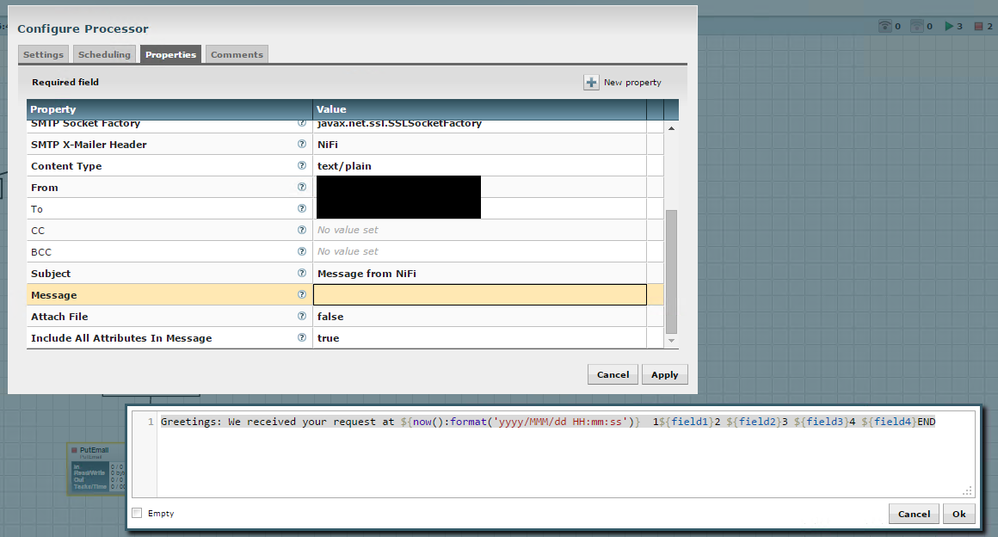The height and width of the screenshot is (537, 998).
Task: Click the Include All Attributes value true
Action: click(328, 338)
